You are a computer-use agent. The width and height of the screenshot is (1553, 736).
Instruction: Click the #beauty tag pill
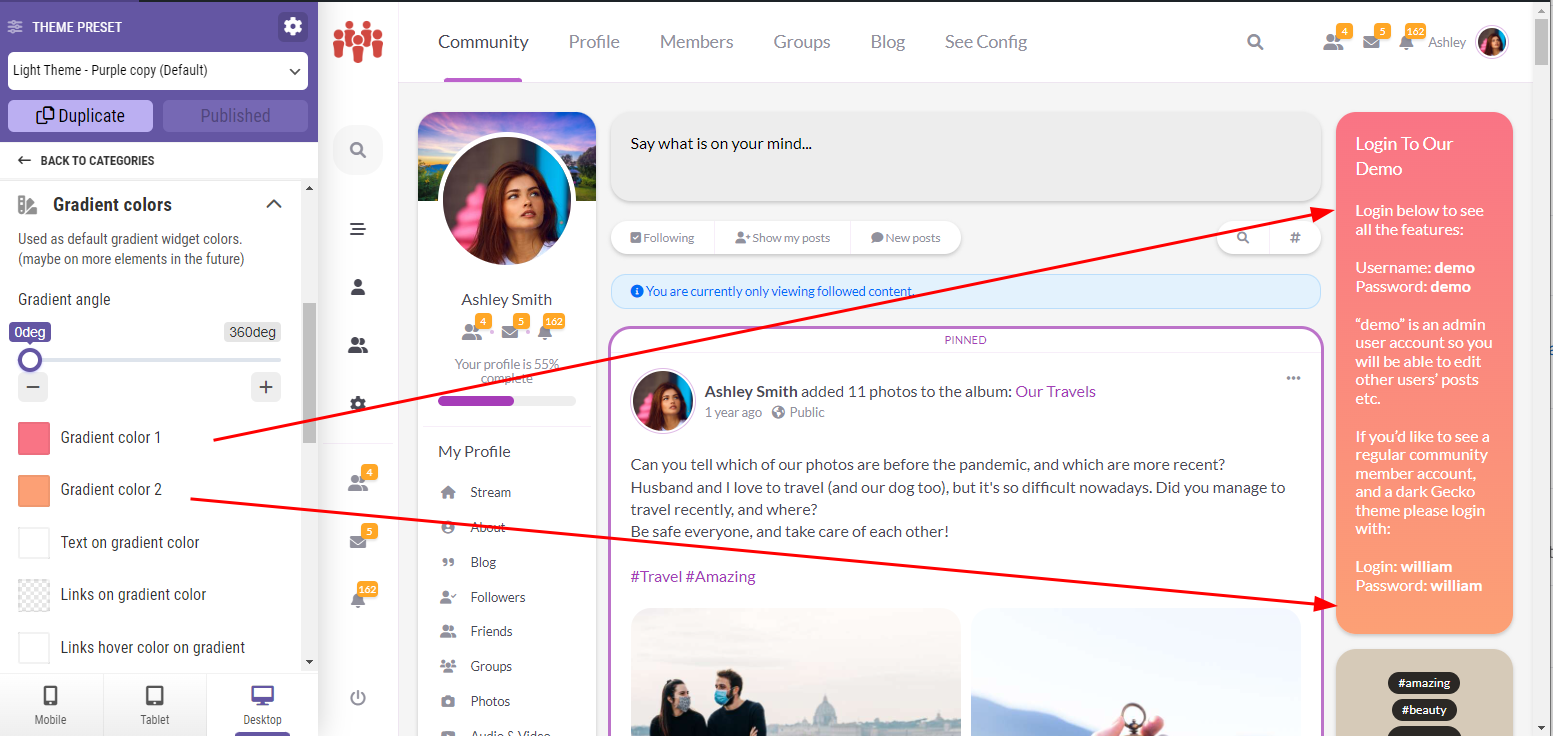(x=1424, y=710)
